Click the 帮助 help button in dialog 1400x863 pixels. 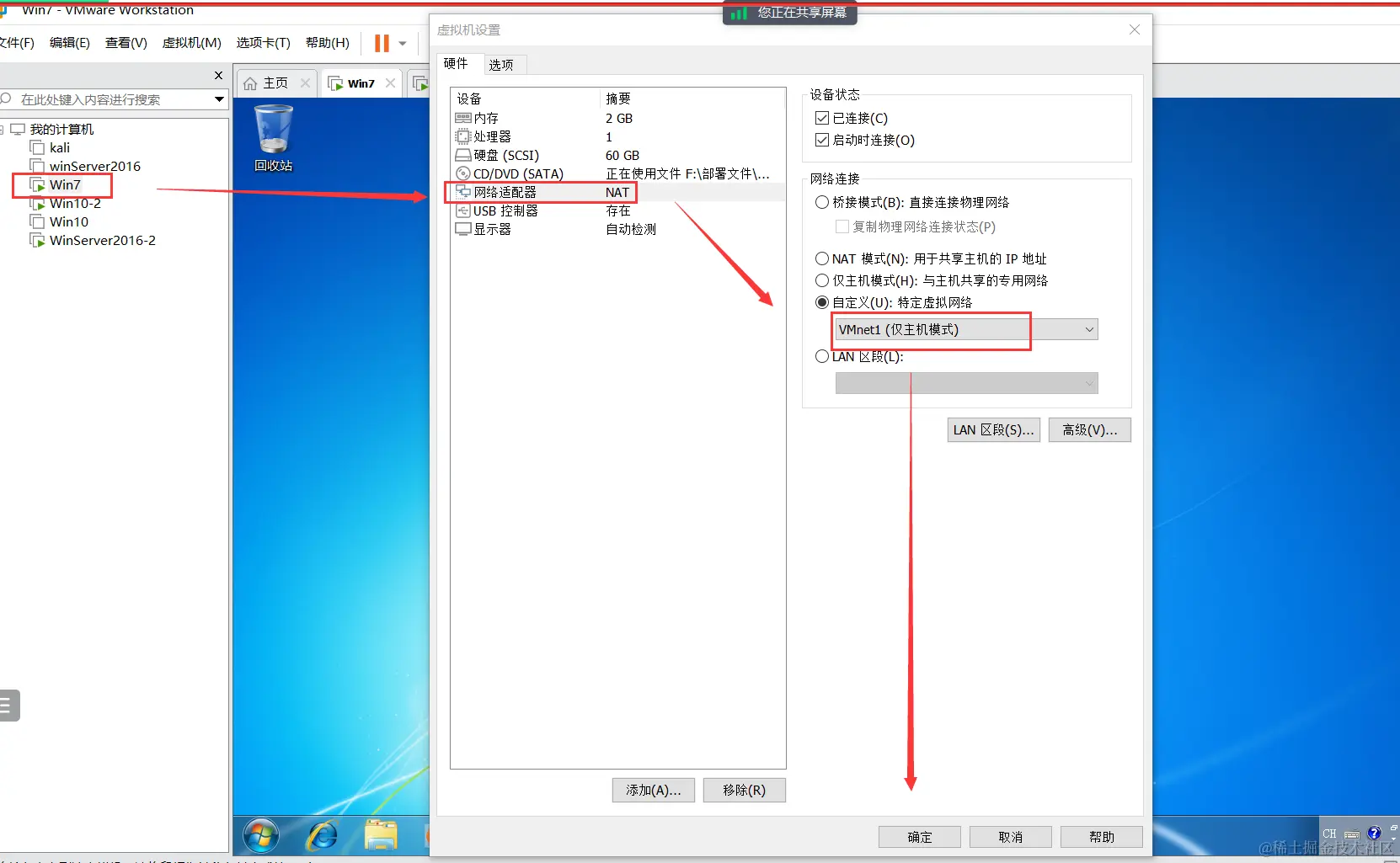[x=1102, y=837]
